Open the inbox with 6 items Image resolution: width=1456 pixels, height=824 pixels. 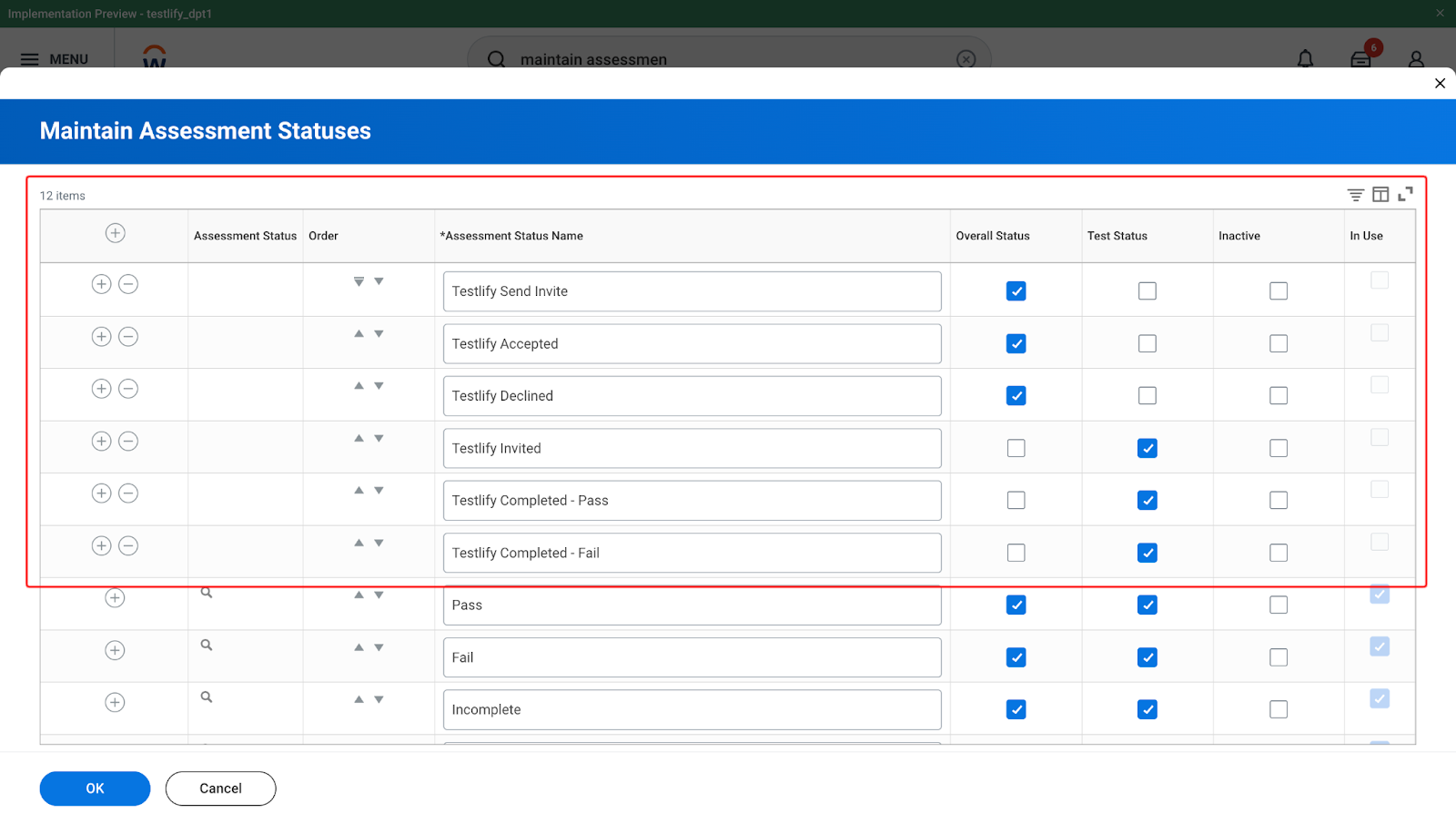click(1361, 60)
